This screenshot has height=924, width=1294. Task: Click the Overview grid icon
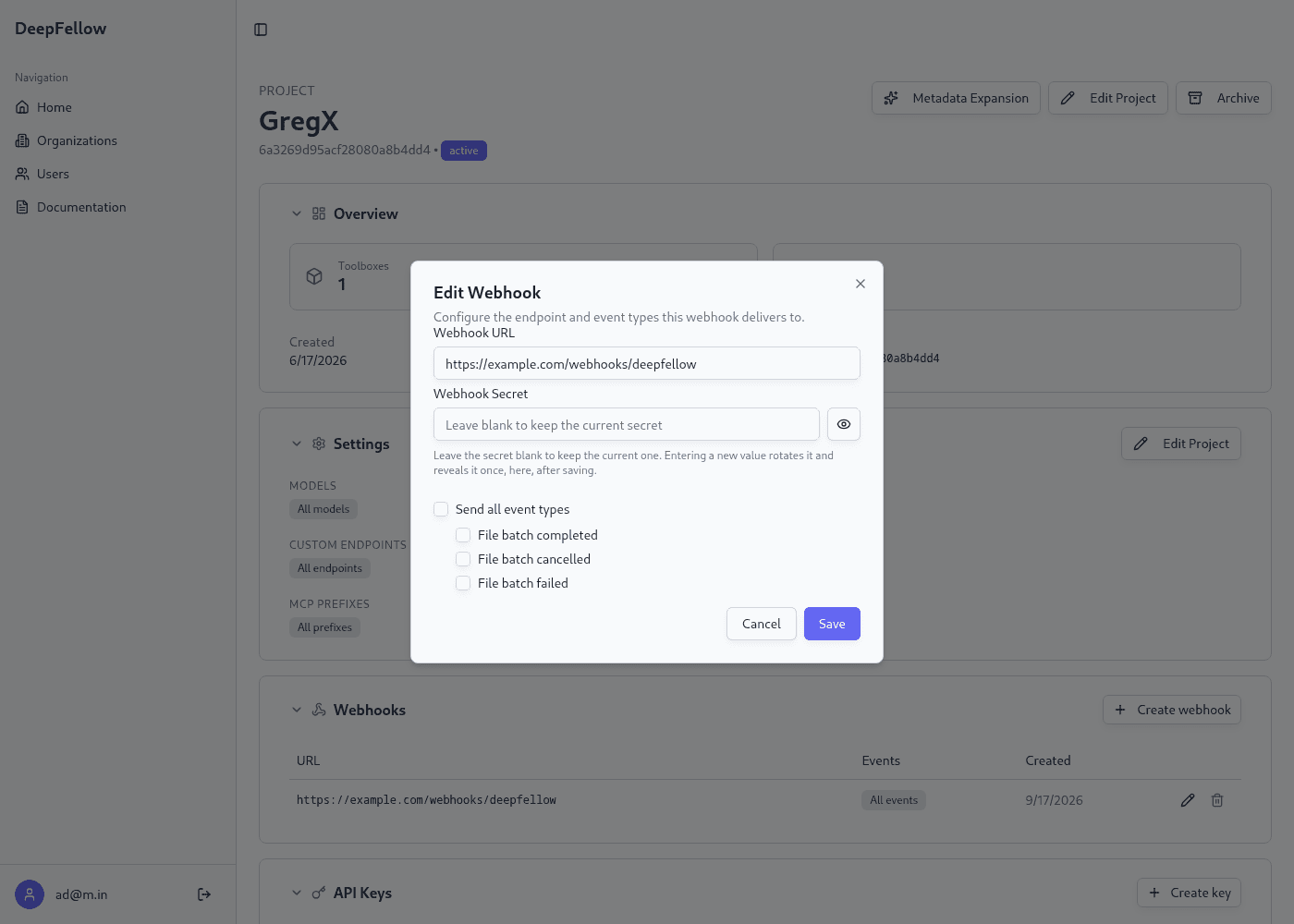[319, 213]
